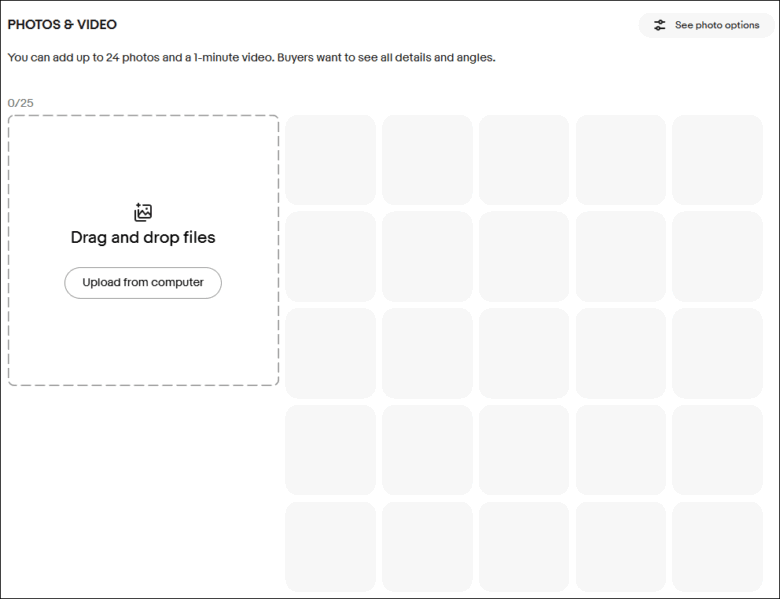This screenshot has width=780, height=599.
Task: Click middle photo slot in second row
Action: (524, 256)
